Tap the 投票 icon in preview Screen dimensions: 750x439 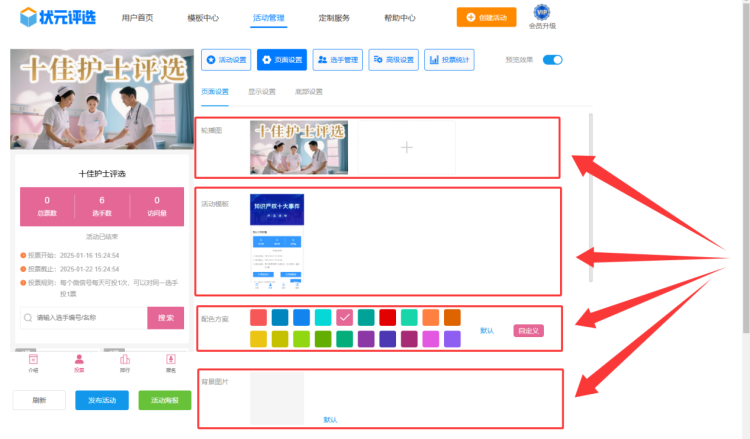click(x=79, y=361)
